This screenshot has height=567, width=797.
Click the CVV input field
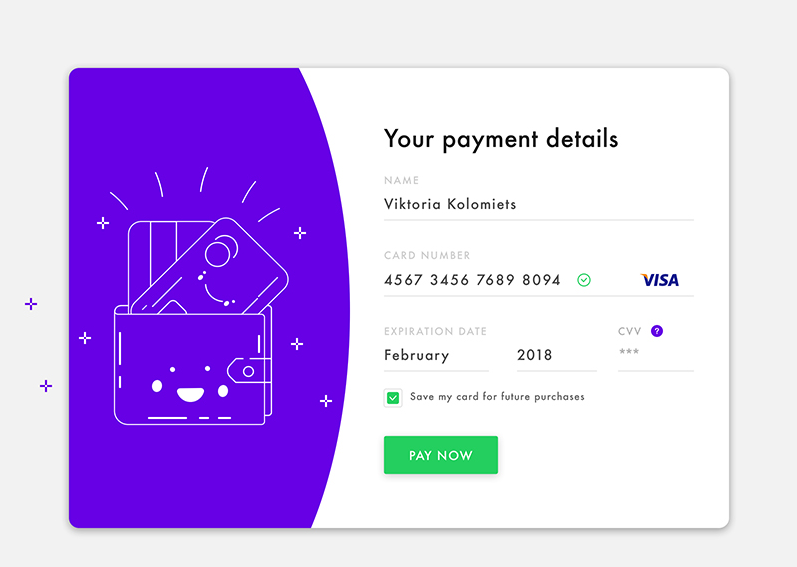(656, 356)
